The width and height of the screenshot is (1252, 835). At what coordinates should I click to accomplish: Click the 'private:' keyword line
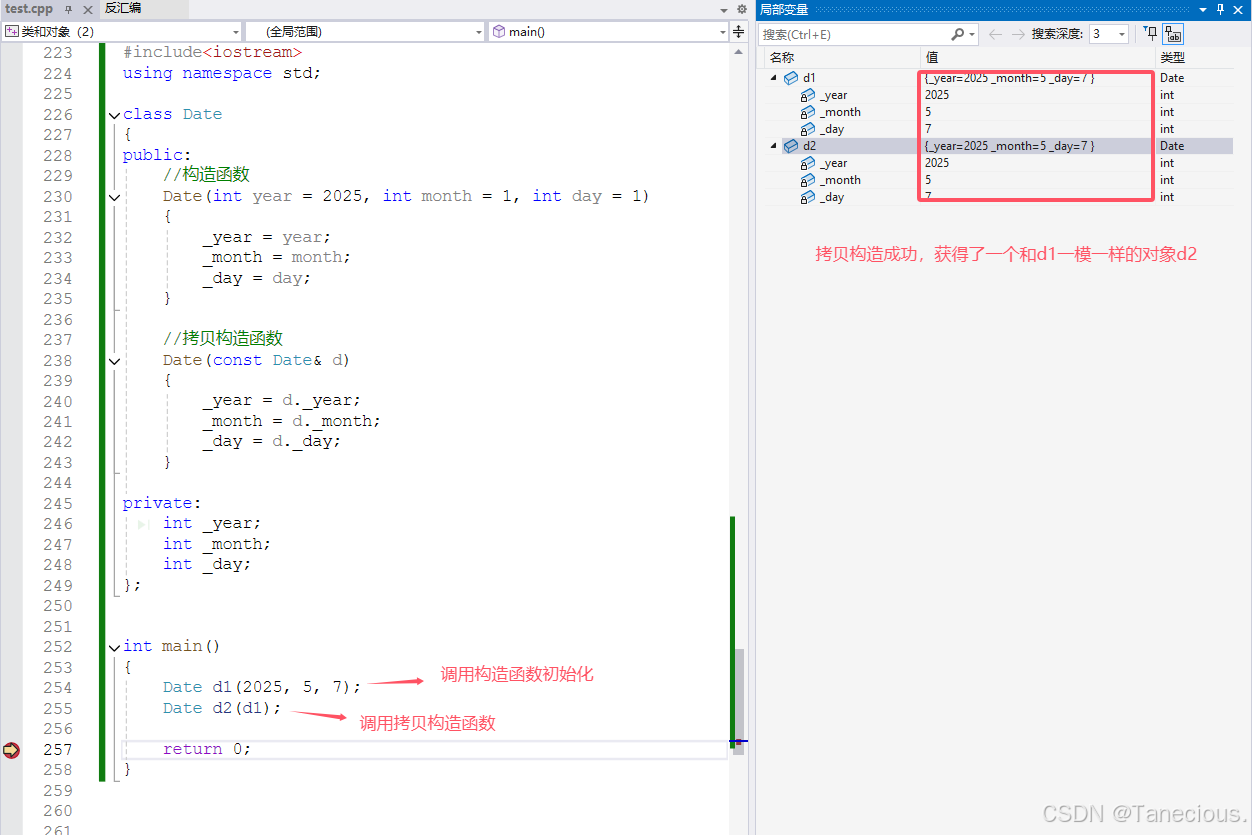[x=162, y=504]
